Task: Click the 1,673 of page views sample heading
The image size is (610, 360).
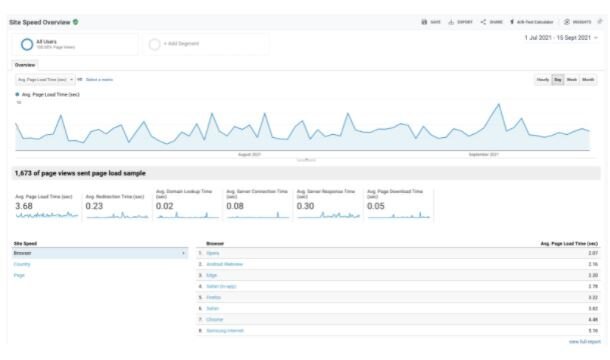Action: tap(80, 173)
